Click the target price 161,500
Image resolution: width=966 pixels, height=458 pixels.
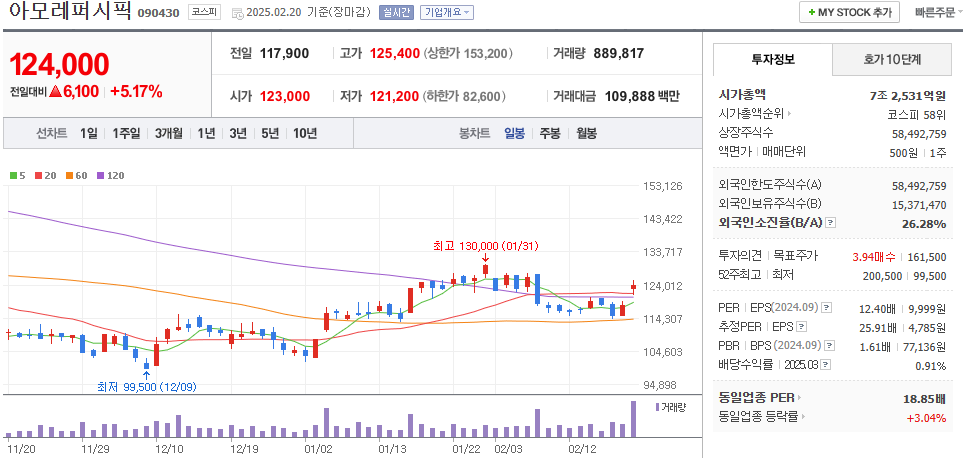927,257
